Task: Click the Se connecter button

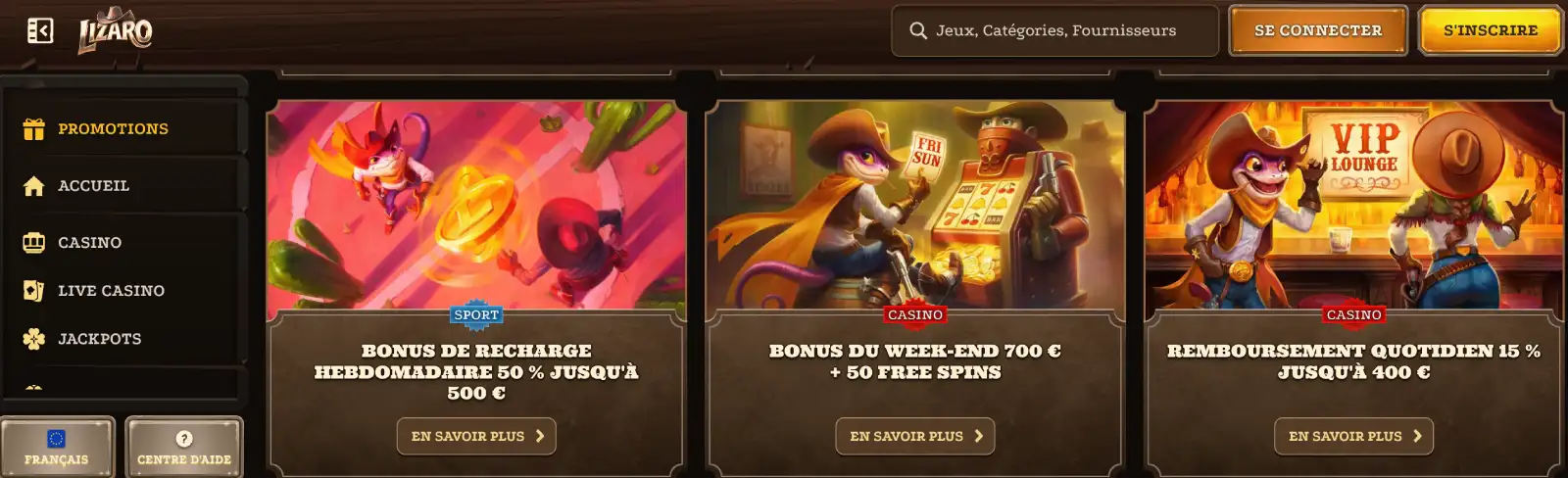Action: point(1318,30)
